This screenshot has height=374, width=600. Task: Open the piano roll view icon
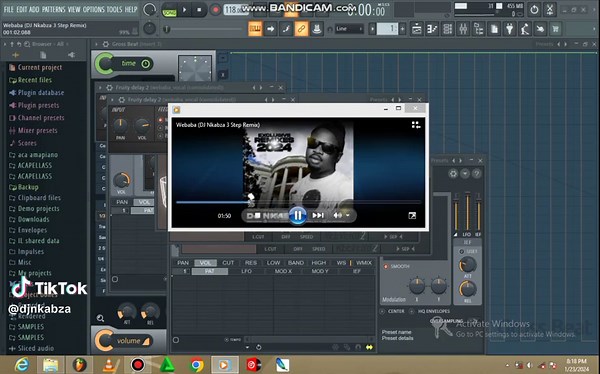(x=432, y=29)
